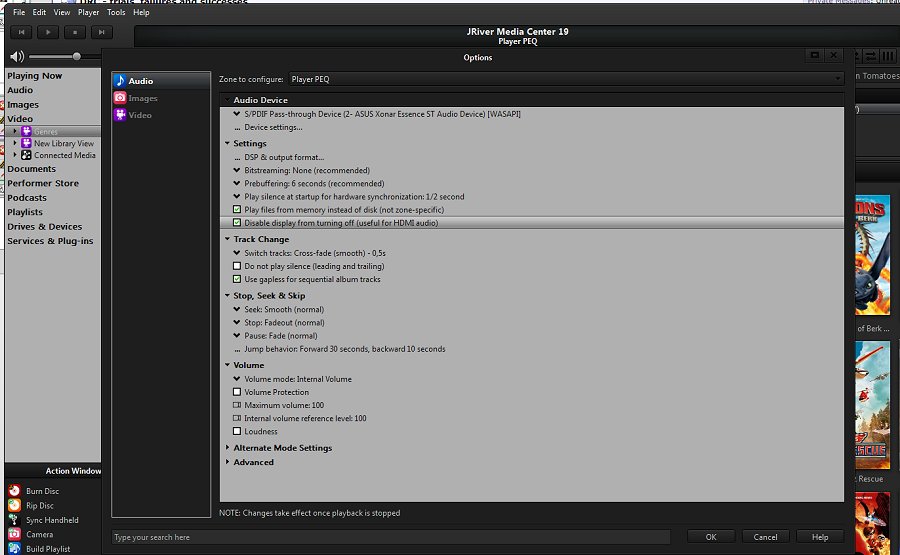Open Play silence at startup dropdown
This screenshot has width=900, height=555.
point(237,196)
